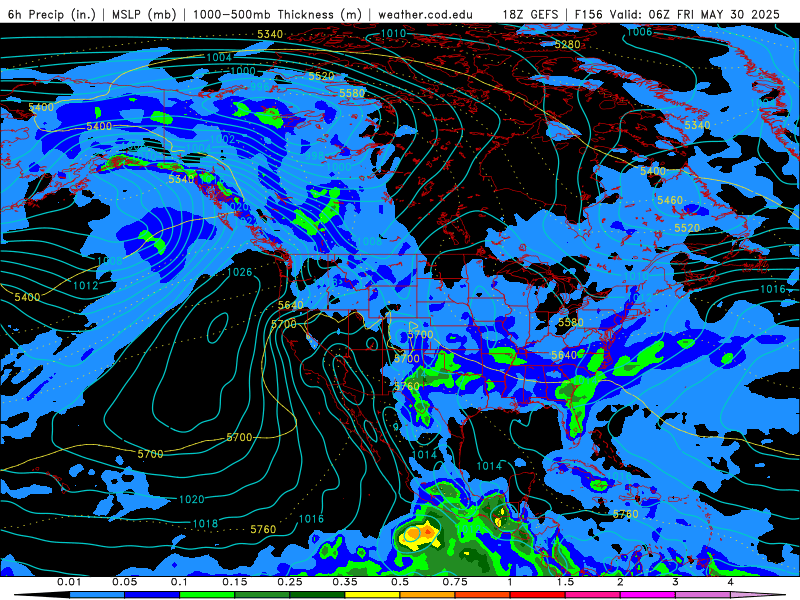Select the light blue 0.01–0.05 legend swatch
Image resolution: width=800 pixels, height=600 pixels.
(97, 595)
